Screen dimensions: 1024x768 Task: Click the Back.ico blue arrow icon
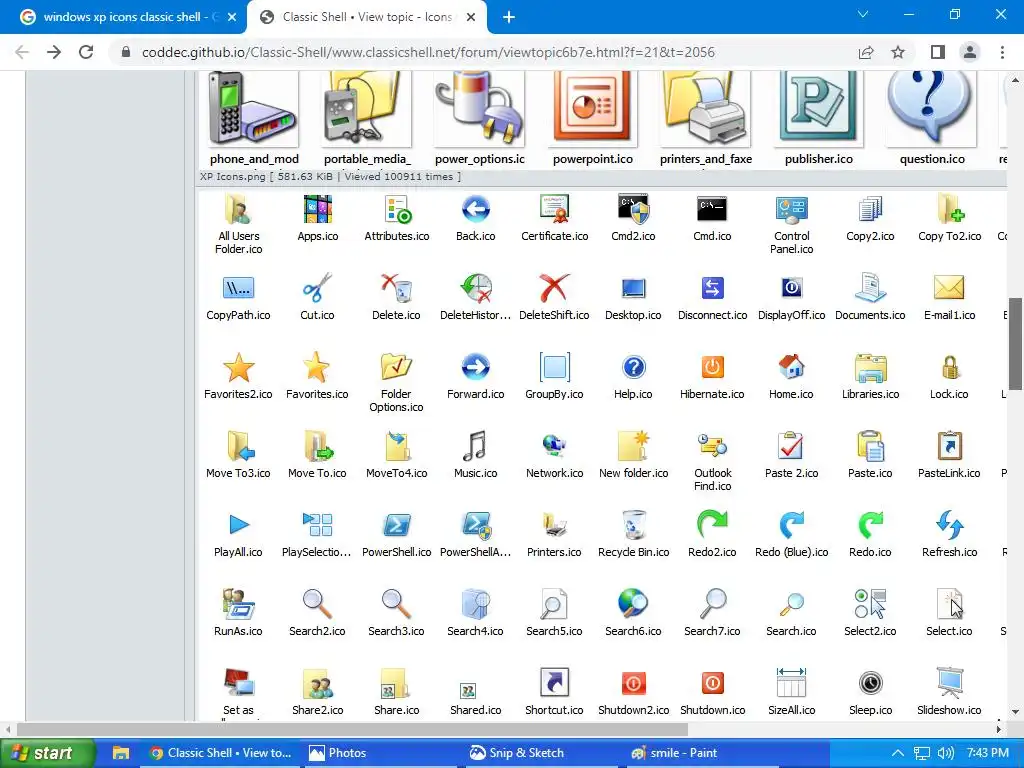click(475, 210)
